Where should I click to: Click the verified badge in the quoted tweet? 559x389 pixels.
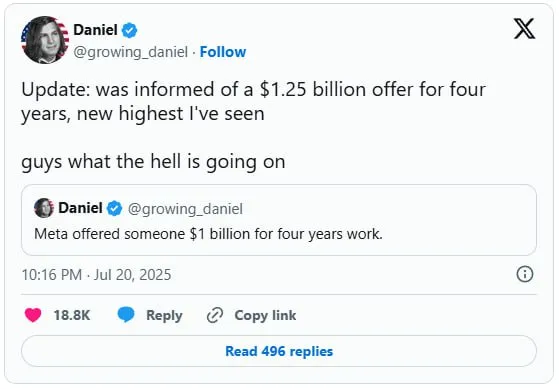114,208
